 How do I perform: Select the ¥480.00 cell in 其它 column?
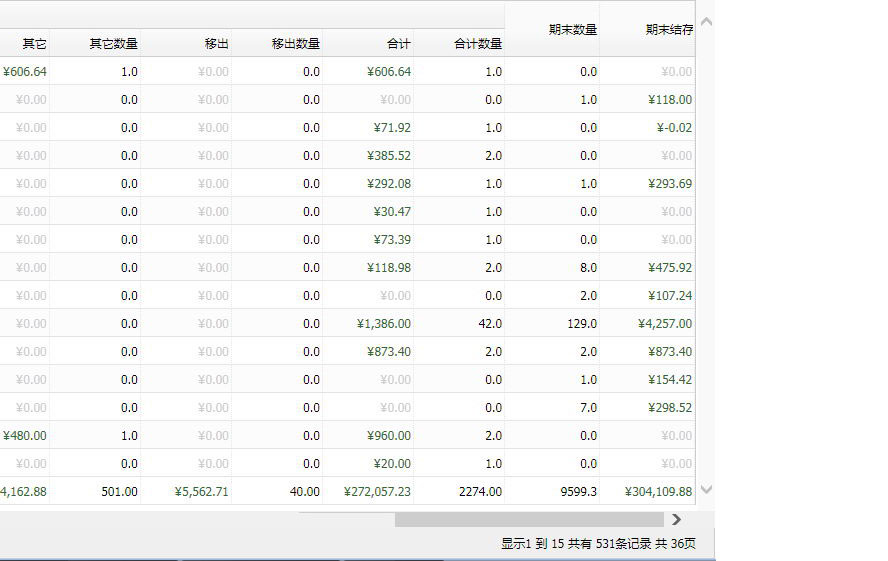tap(25, 436)
